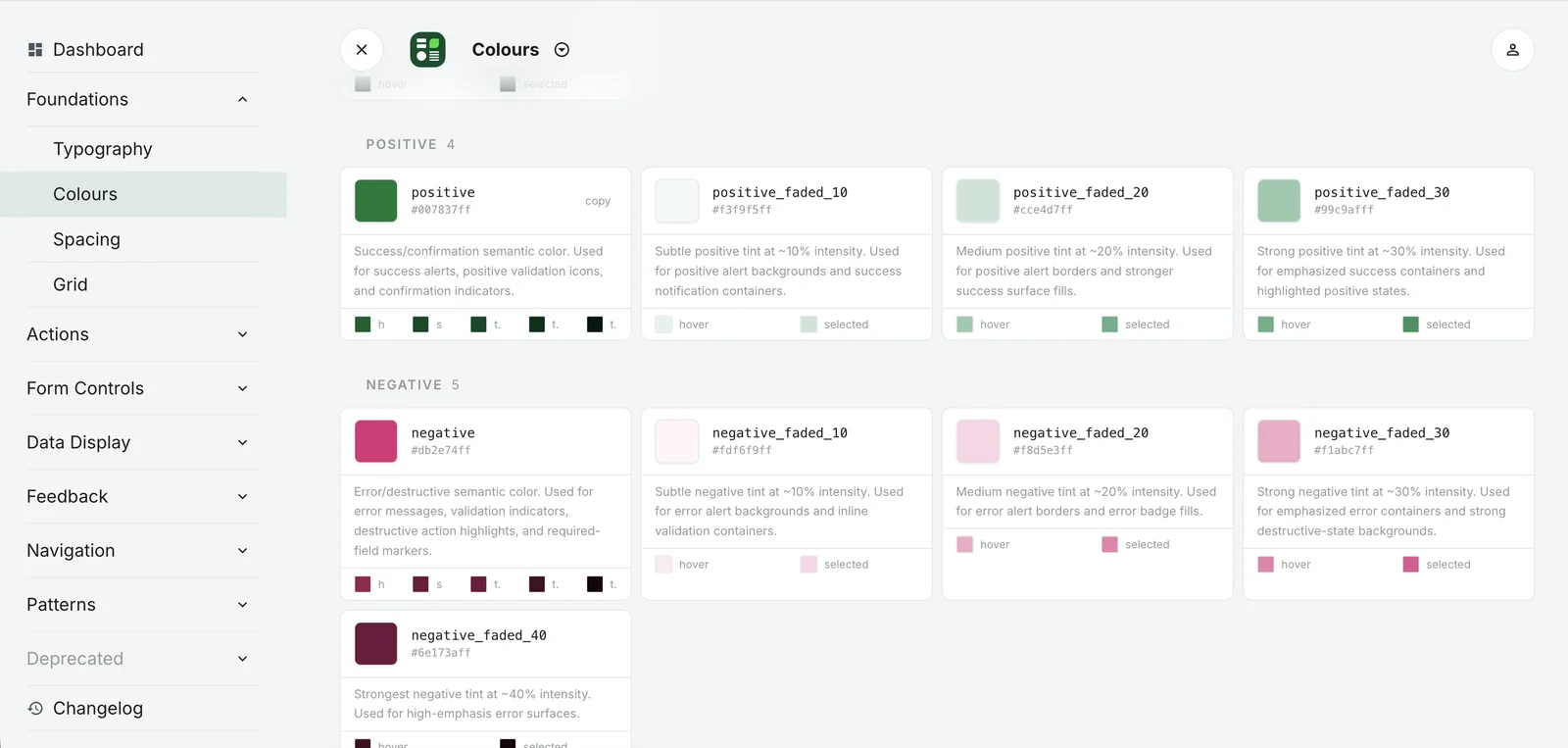Click the positive_faded_20 swatch
The height and width of the screenshot is (748, 1568).
pyautogui.click(x=977, y=200)
